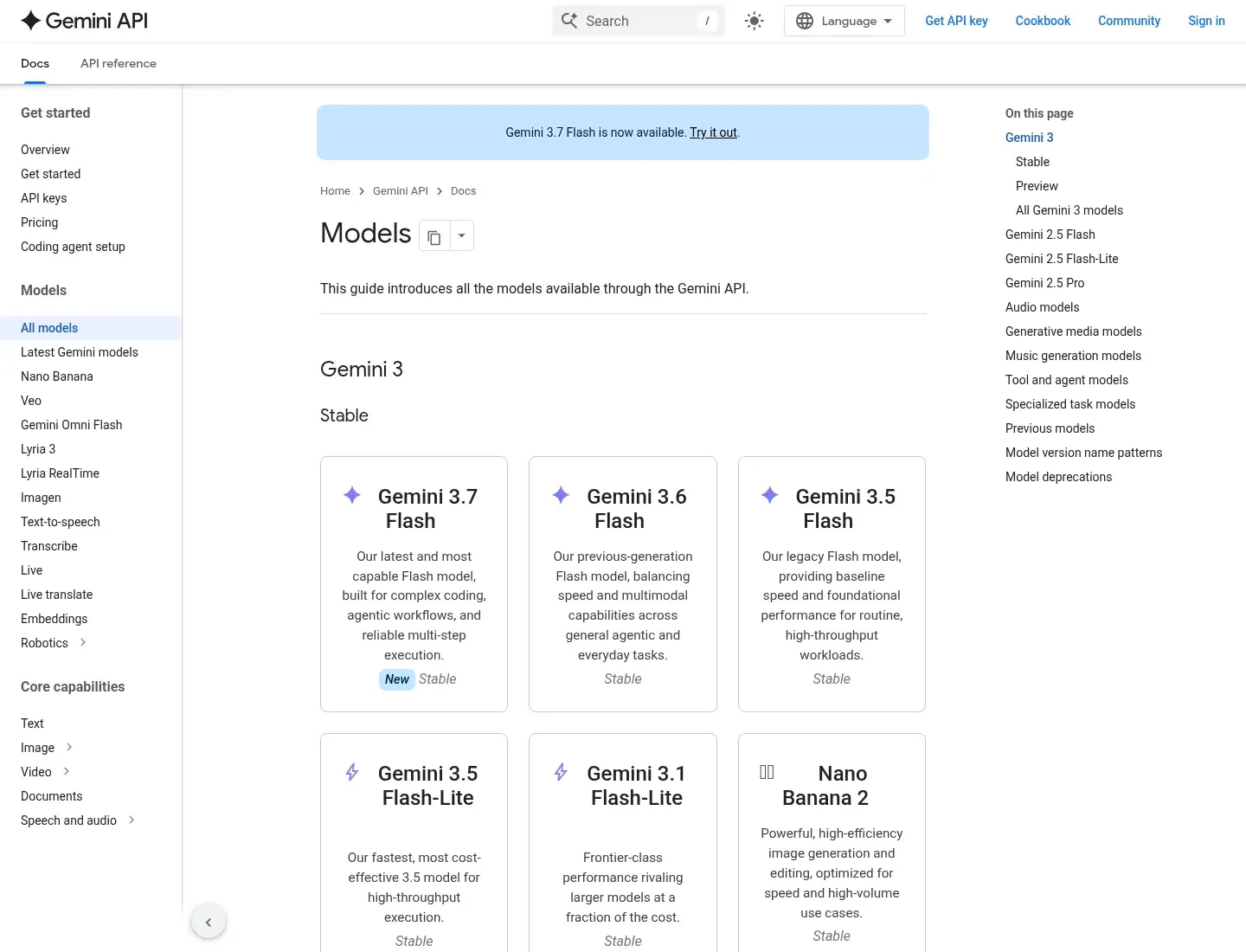
Task: Click the Gemini 3.5 Flash-Lite lightning icon
Action: (352, 772)
